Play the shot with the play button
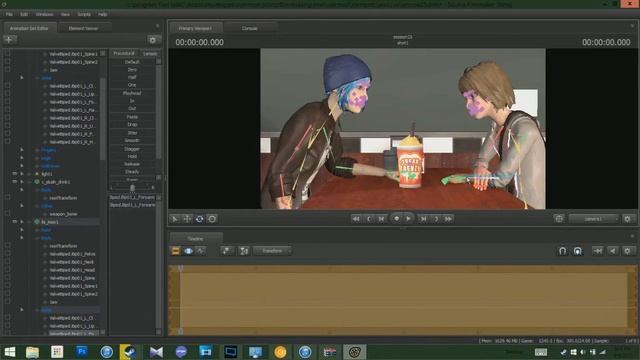The height and width of the screenshot is (360, 640). (409, 219)
